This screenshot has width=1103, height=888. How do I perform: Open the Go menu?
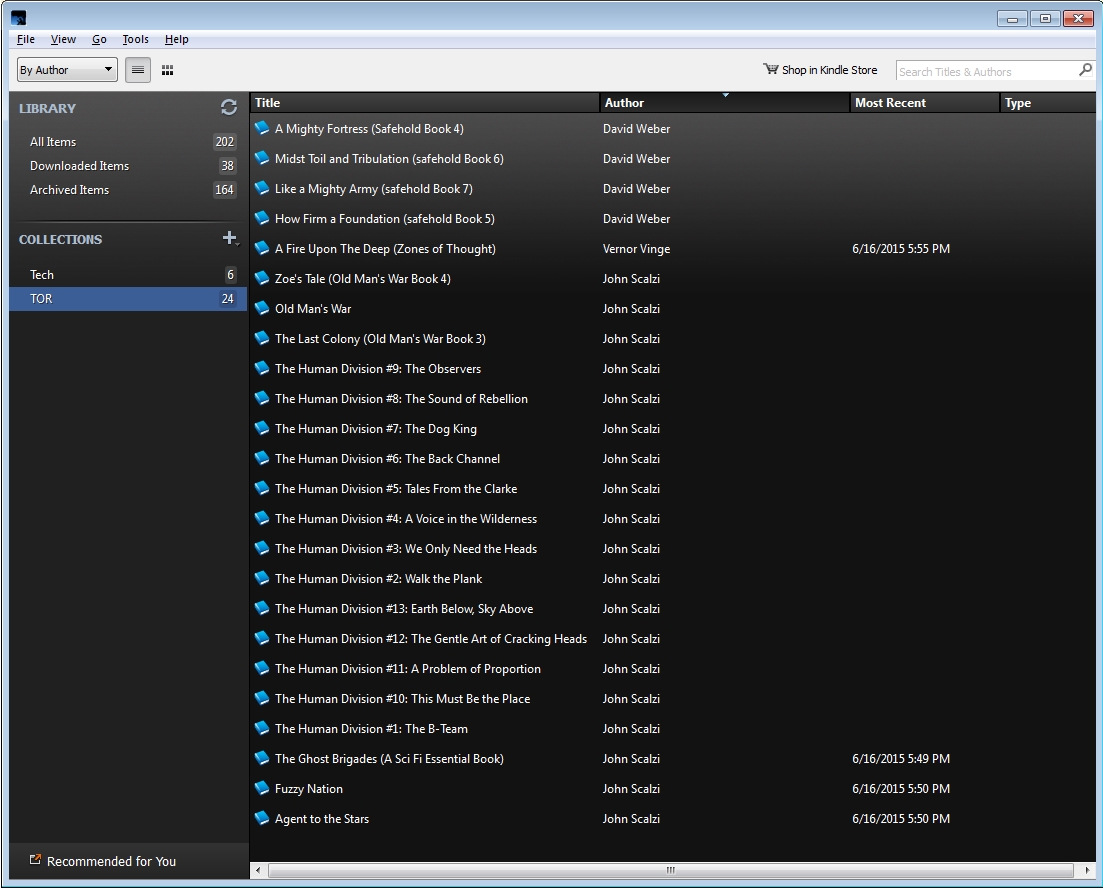tap(99, 39)
